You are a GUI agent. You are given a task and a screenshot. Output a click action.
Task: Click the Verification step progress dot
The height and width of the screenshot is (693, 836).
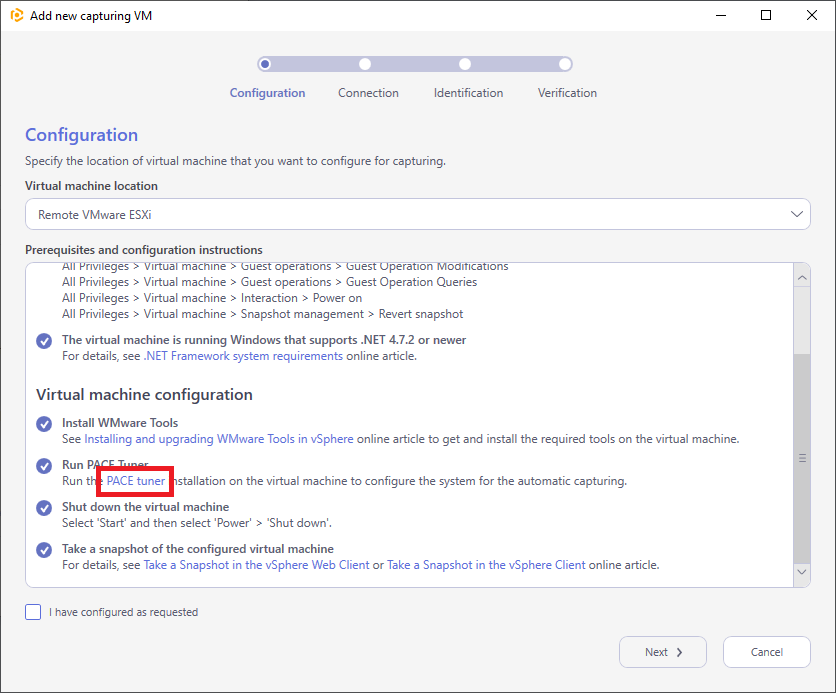click(565, 64)
